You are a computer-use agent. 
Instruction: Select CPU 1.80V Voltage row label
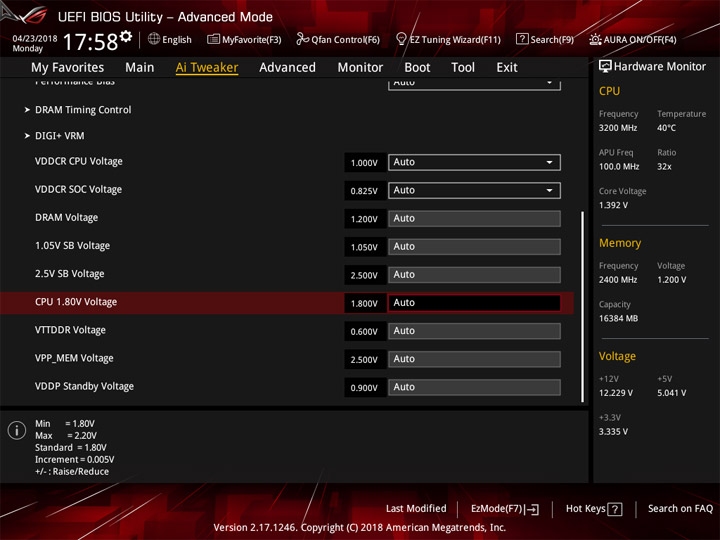tap(76, 302)
